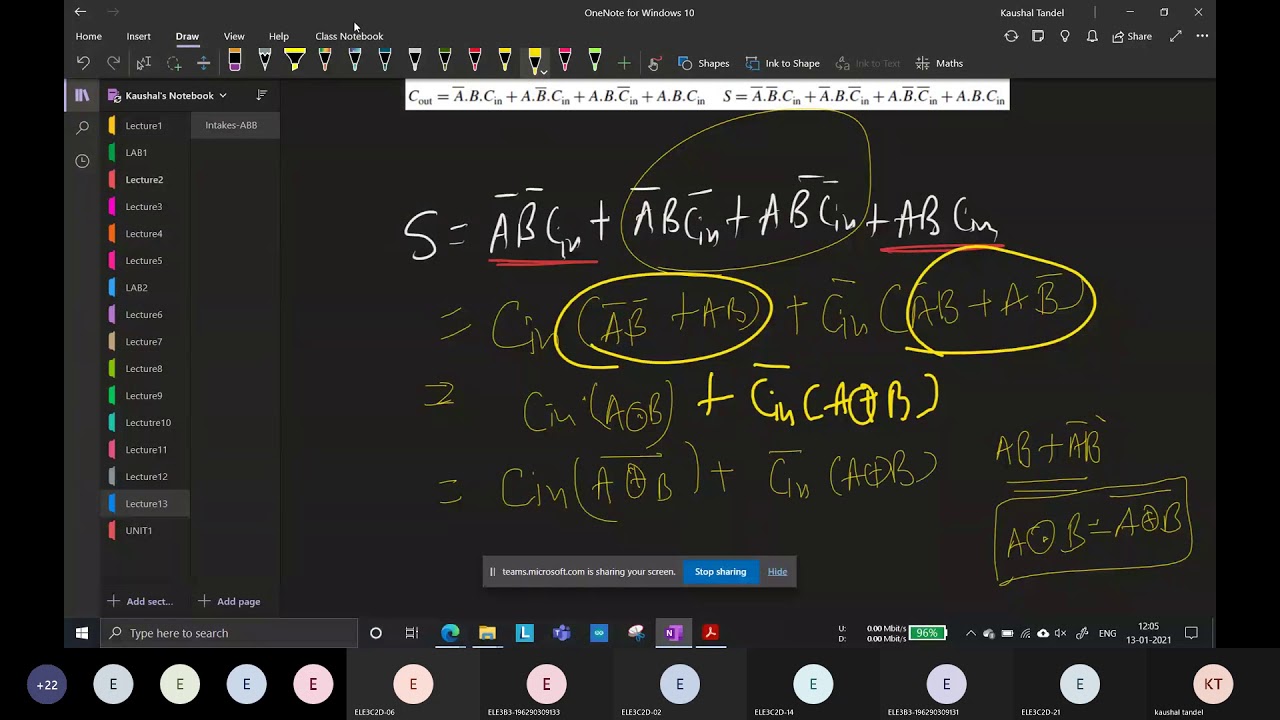The width and height of the screenshot is (1280, 720).
Task: Click the sort pages icon
Action: [x=262, y=95]
